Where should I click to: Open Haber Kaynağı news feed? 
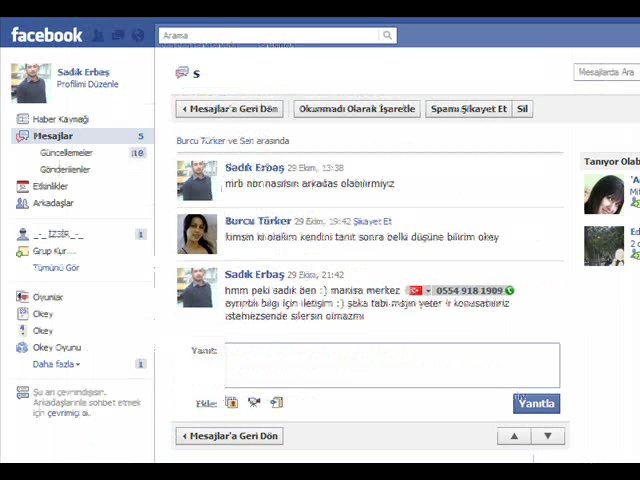[60, 119]
